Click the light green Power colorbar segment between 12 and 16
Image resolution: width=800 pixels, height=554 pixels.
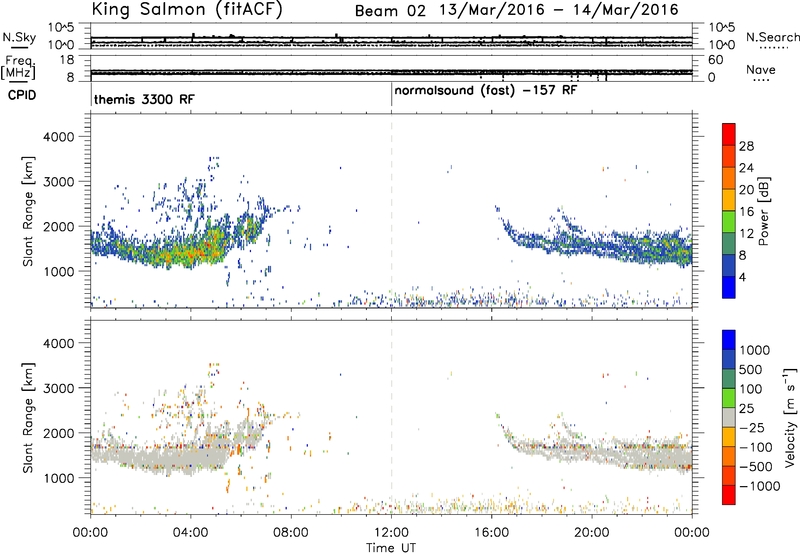point(729,221)
